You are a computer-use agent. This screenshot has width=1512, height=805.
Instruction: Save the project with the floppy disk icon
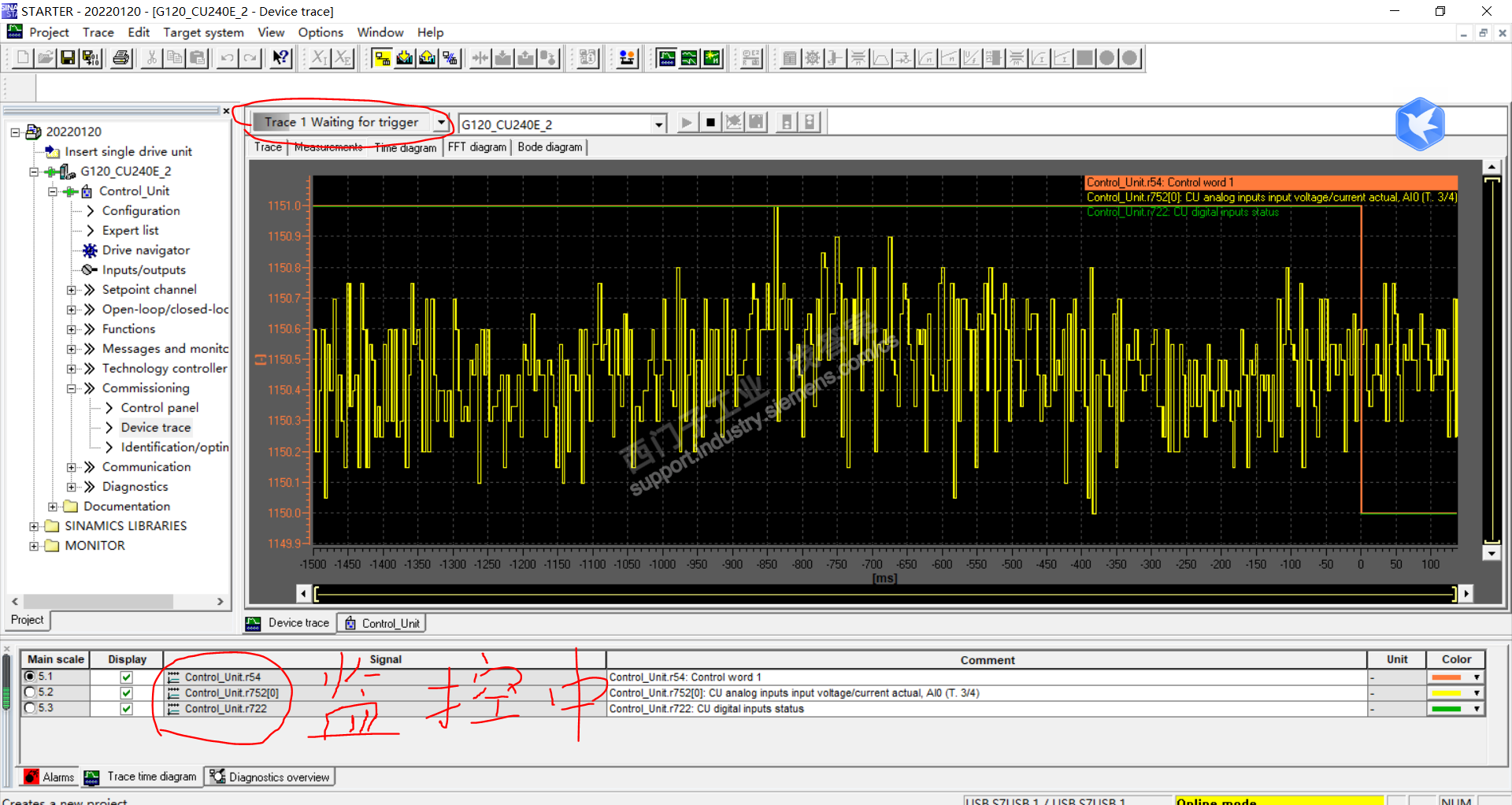click(x=69, y=57)
